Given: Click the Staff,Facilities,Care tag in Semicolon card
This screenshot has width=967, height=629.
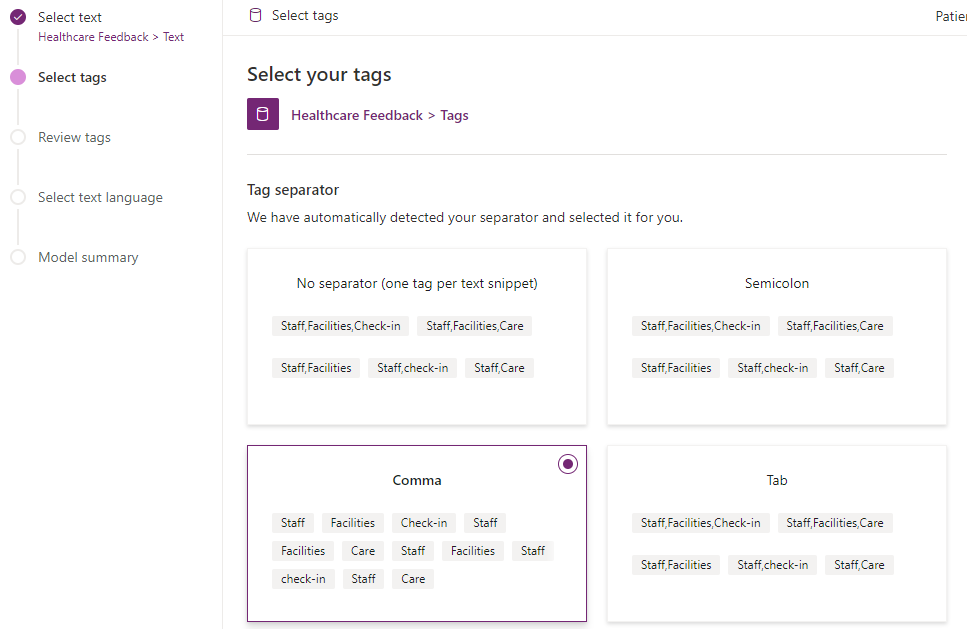Looking at the screenshot, I should [835, 325].
